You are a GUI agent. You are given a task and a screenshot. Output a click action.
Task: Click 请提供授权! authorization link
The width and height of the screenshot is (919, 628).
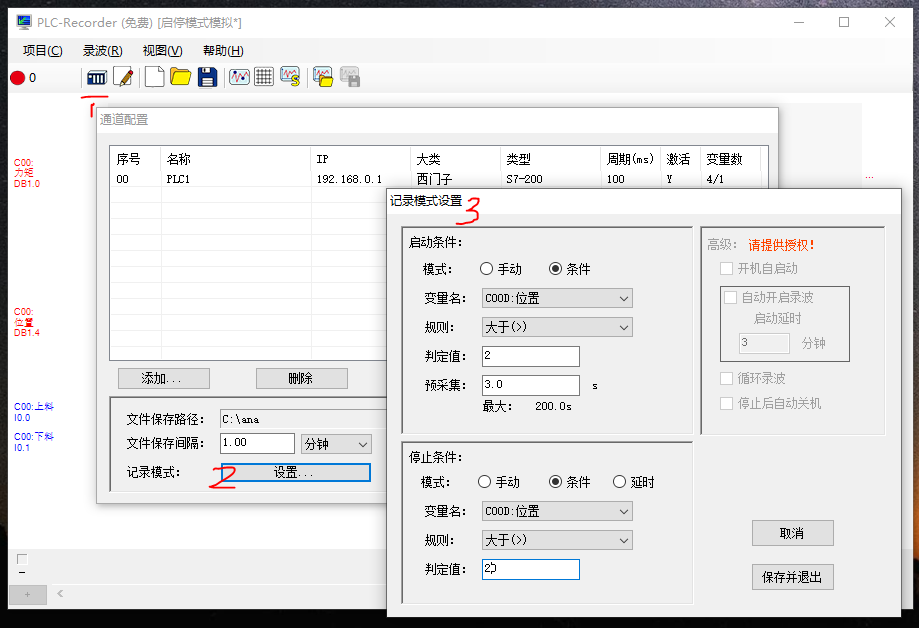(781, 245)
